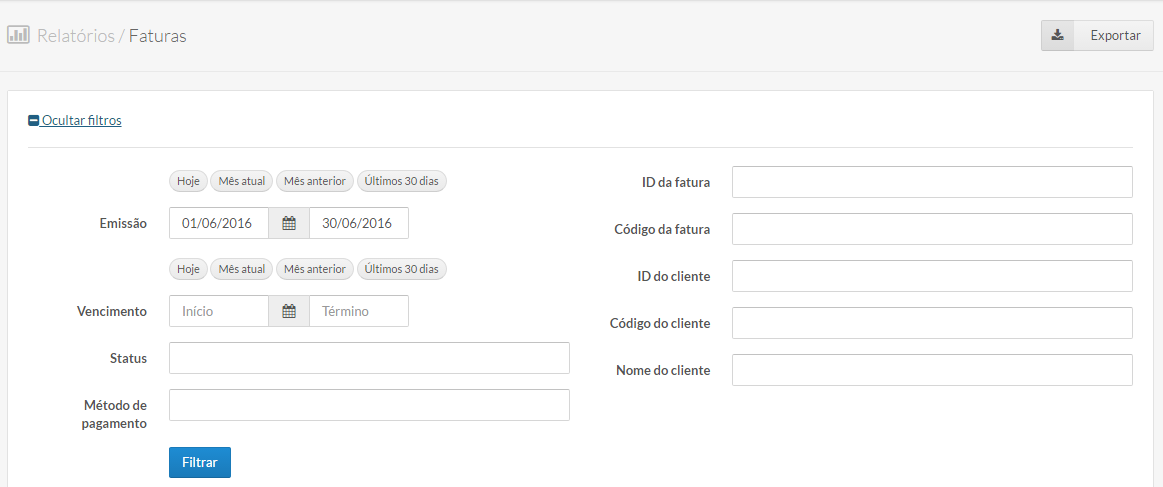This screenshot has width=1163, height=487.
Task: Select Mês atual preset for Emissão
Action: click(242, 181)
